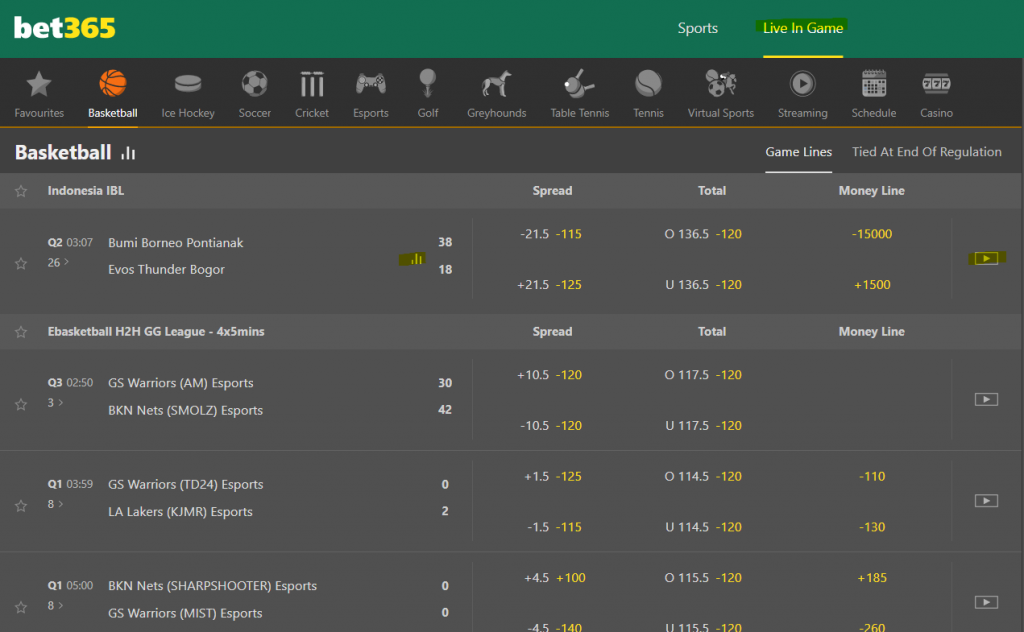Select the Game Lines tab
1024x632 pixels.
[798, 152]
